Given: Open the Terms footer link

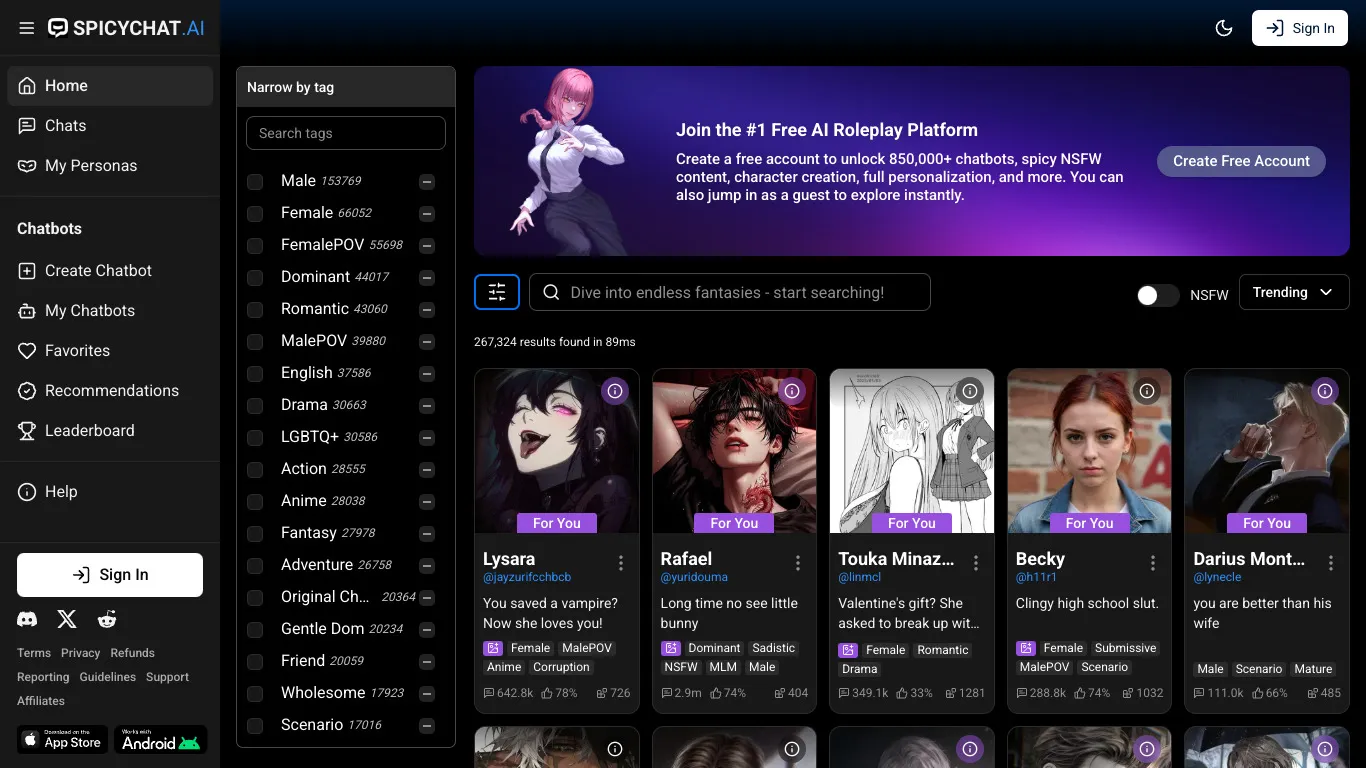Looking at the screenshot, I should 34,653.
